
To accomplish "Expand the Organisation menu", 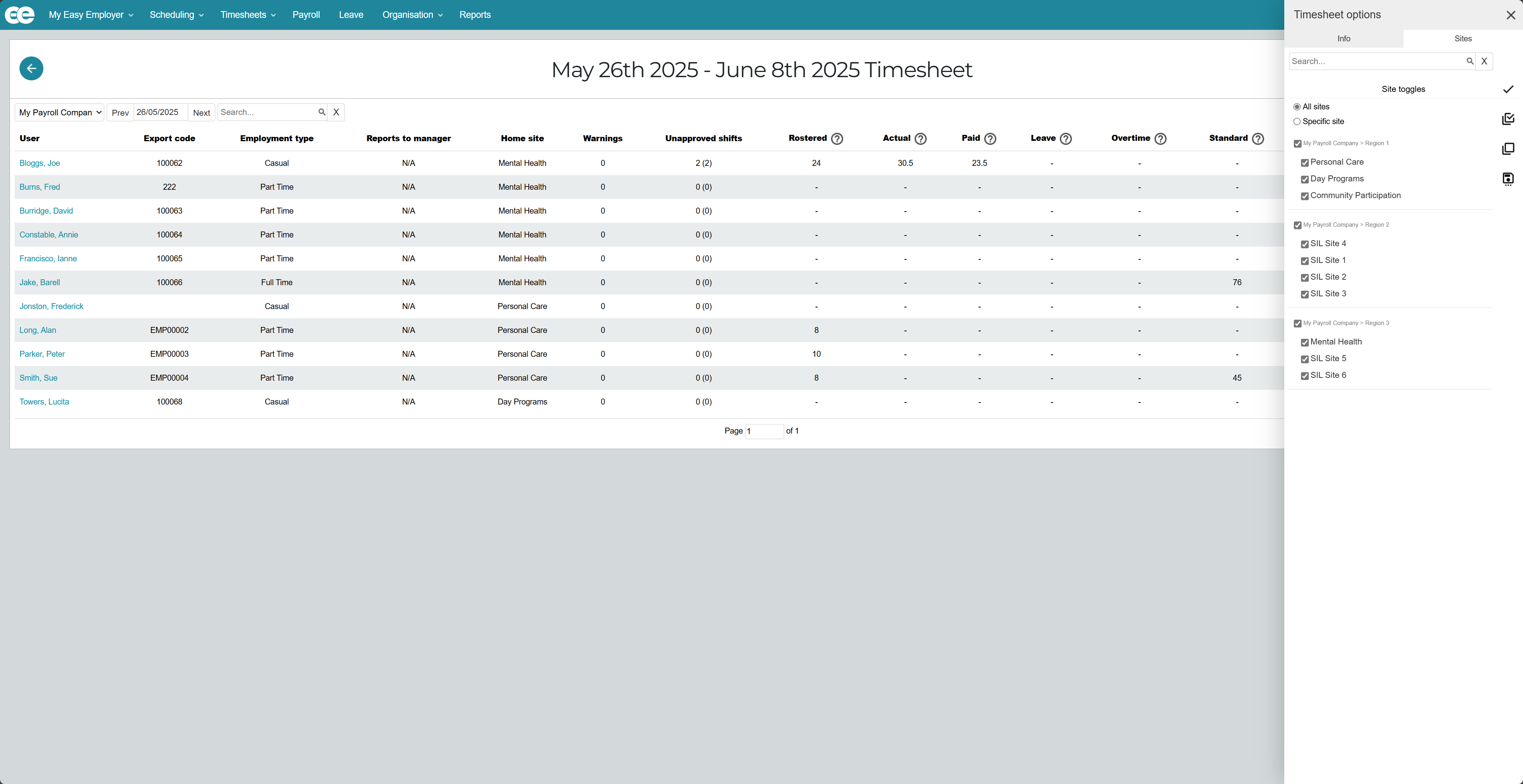I will (412, 15).
